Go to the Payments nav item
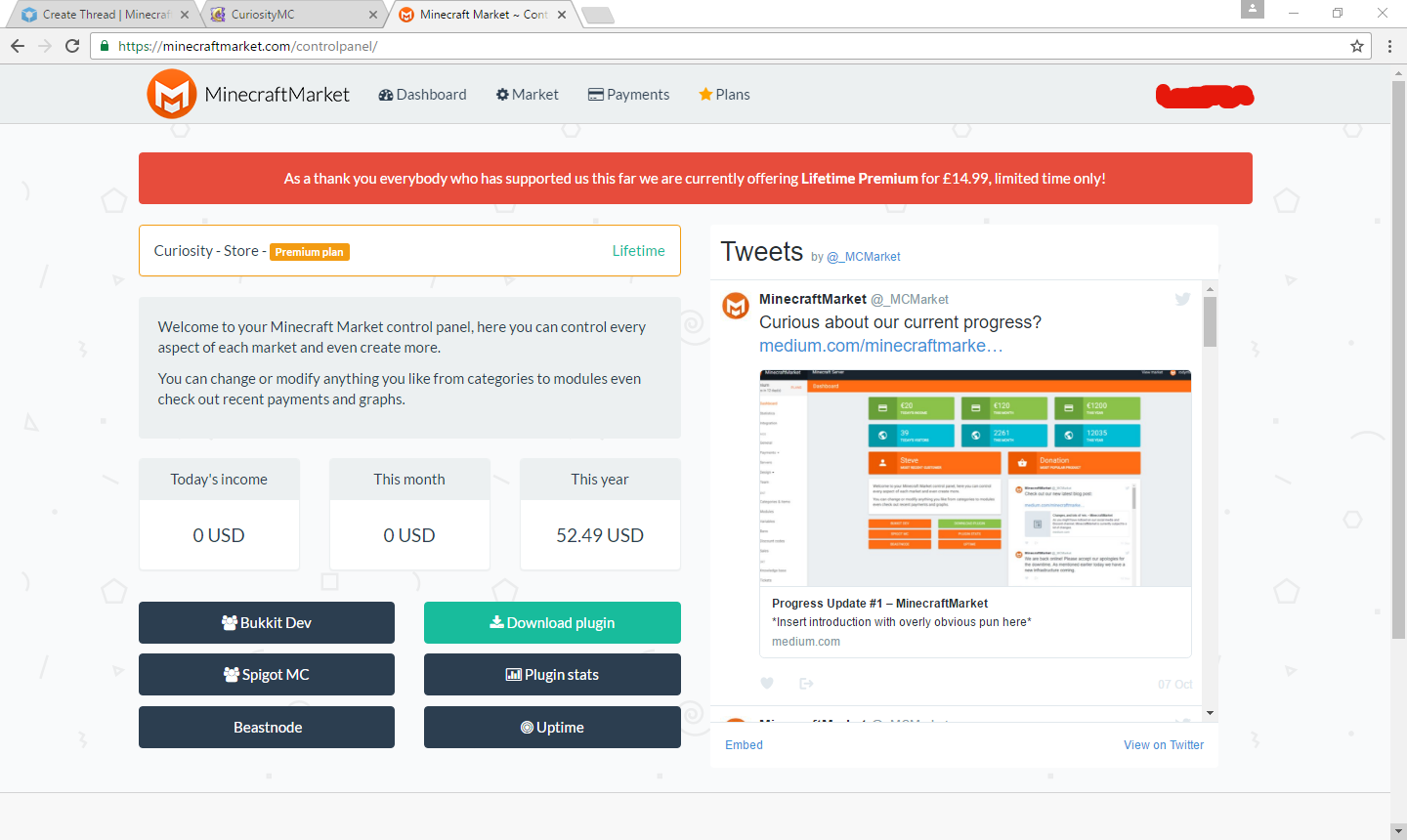 click(x=628, y=95)
